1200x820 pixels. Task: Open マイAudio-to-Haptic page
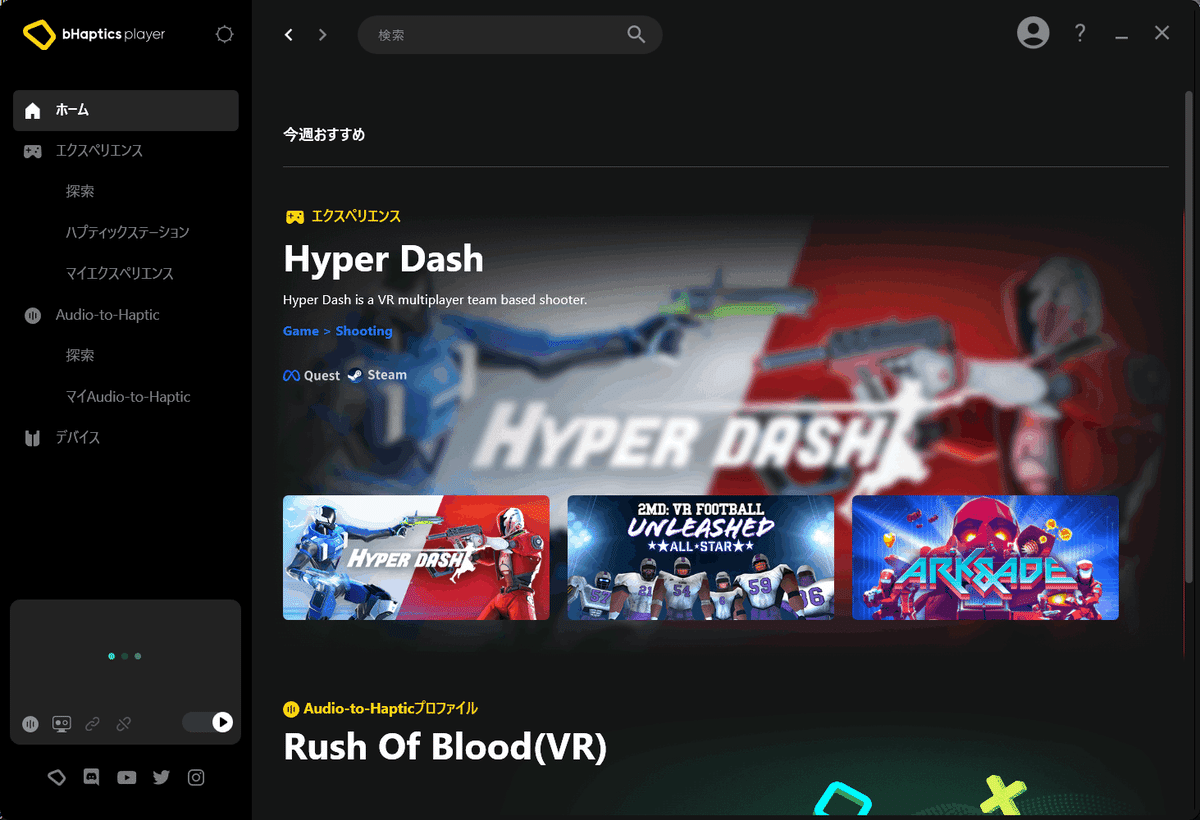[x=126, y=397]
